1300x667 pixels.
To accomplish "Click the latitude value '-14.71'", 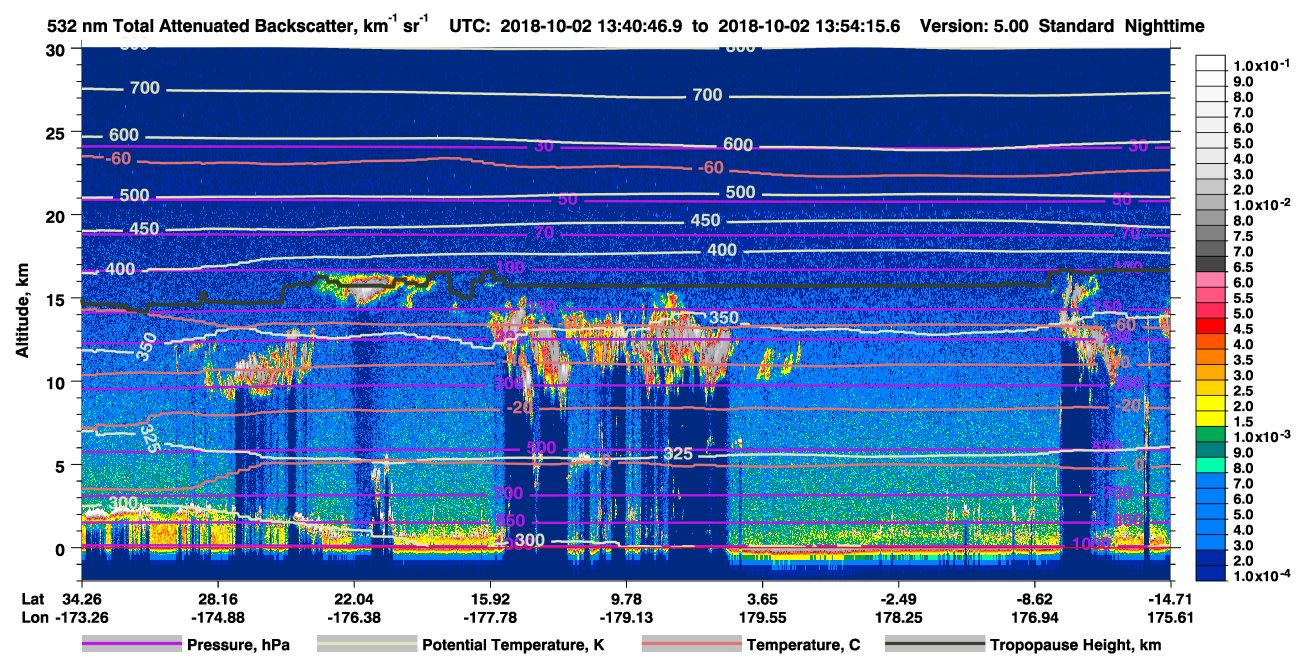I will point(1170,598).
